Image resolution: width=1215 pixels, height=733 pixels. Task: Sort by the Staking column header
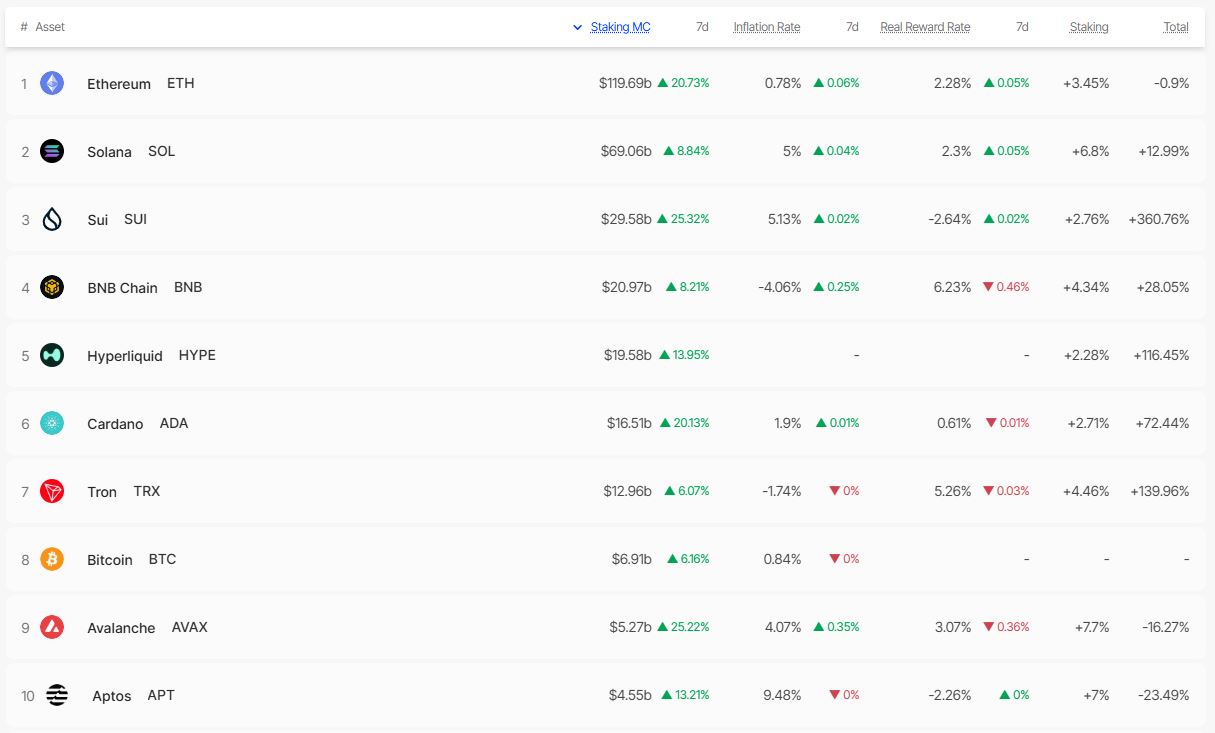(x=1089, y=27)
